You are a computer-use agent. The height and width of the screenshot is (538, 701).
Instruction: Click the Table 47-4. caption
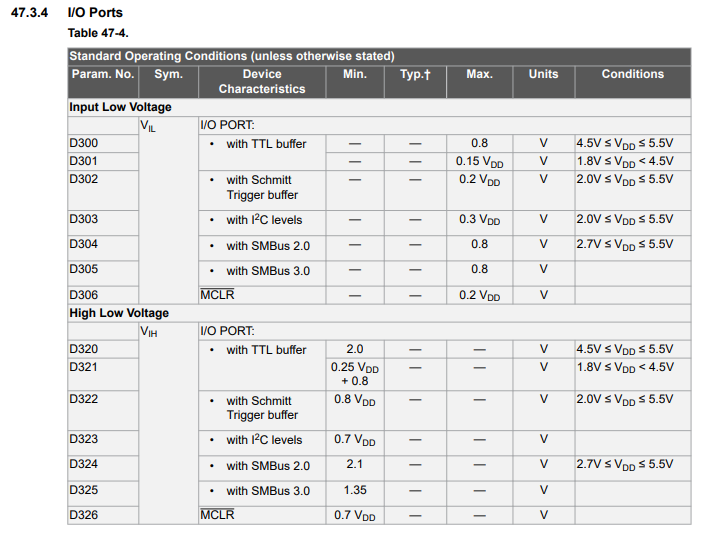(x=98, y=33)
